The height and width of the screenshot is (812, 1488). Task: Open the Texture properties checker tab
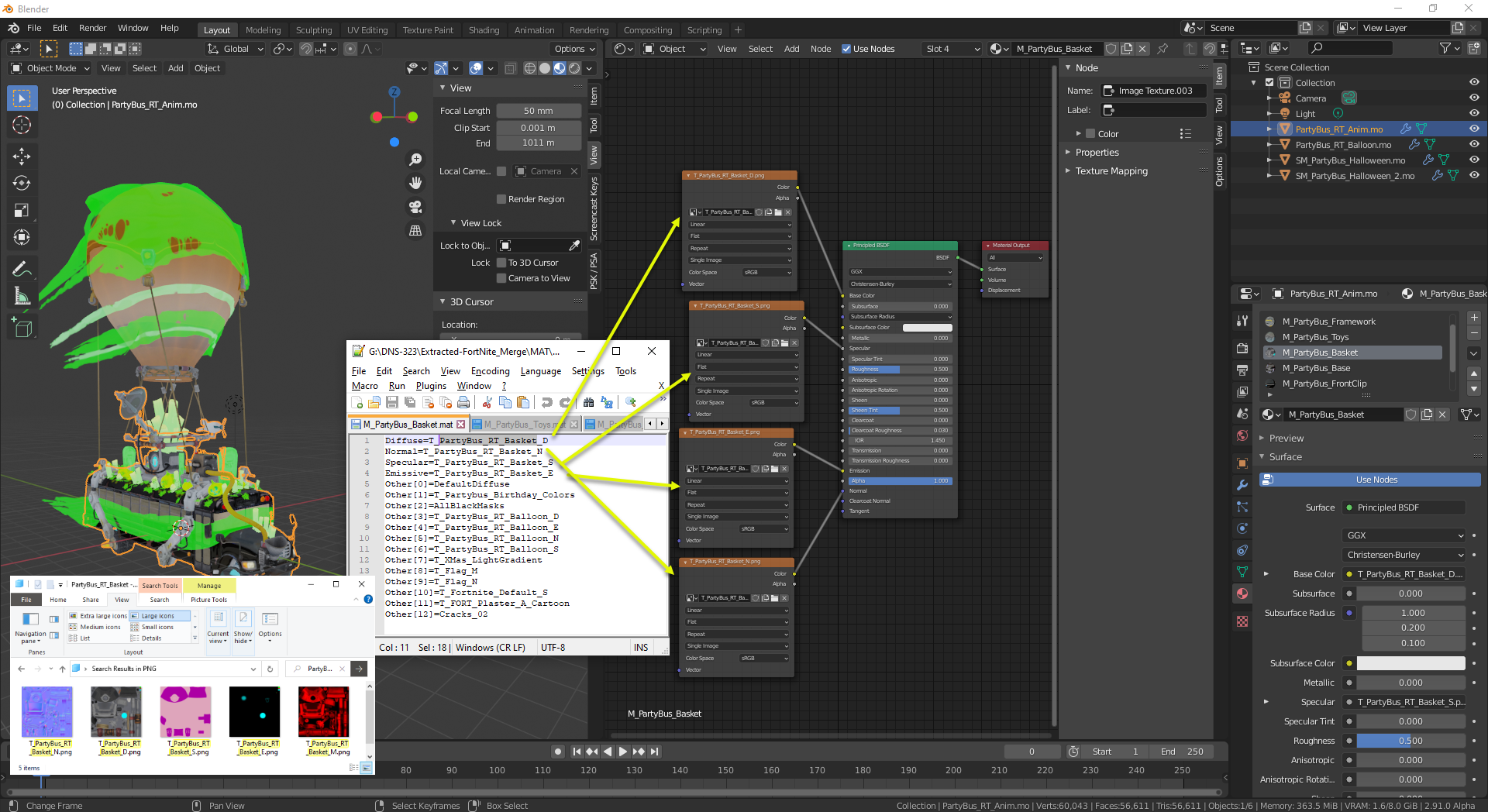point(1242,621)
